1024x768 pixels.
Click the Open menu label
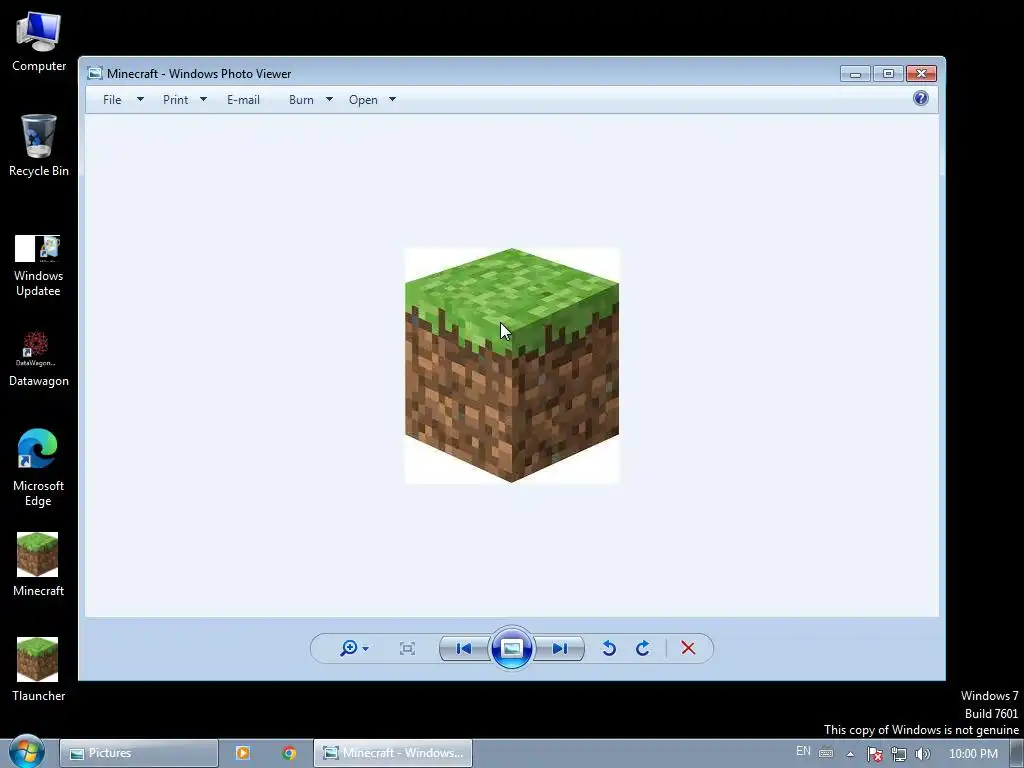click(363, 100)
